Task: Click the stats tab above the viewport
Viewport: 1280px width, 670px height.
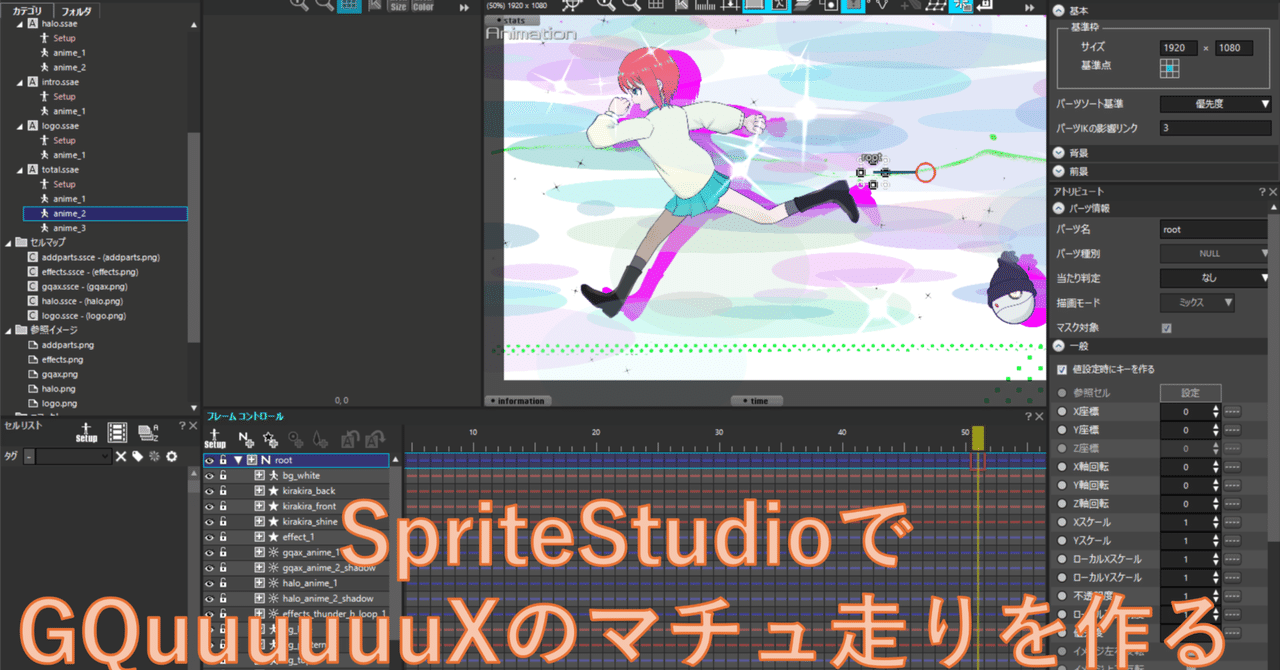Action: 511,19
